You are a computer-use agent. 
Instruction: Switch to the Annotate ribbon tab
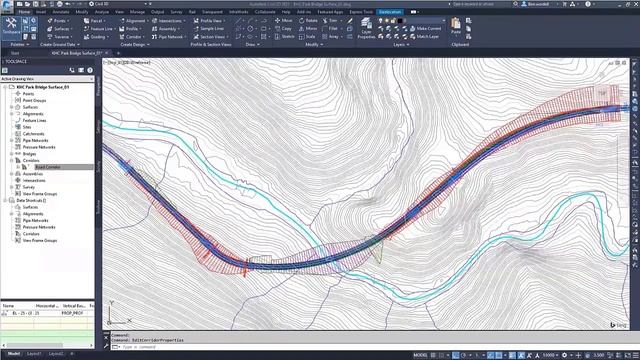point(61,12)
